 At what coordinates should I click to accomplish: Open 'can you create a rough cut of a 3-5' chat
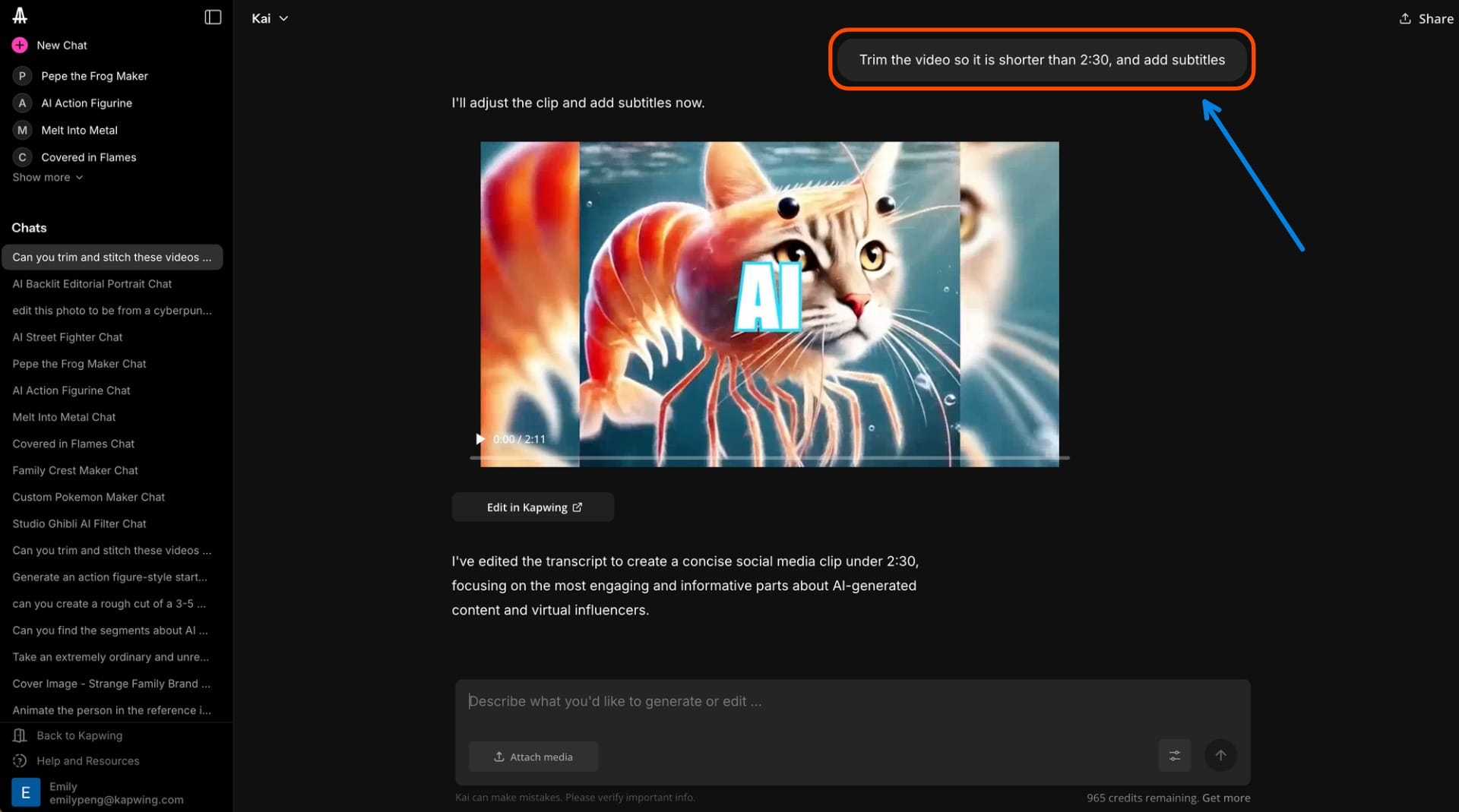point(109,603)
